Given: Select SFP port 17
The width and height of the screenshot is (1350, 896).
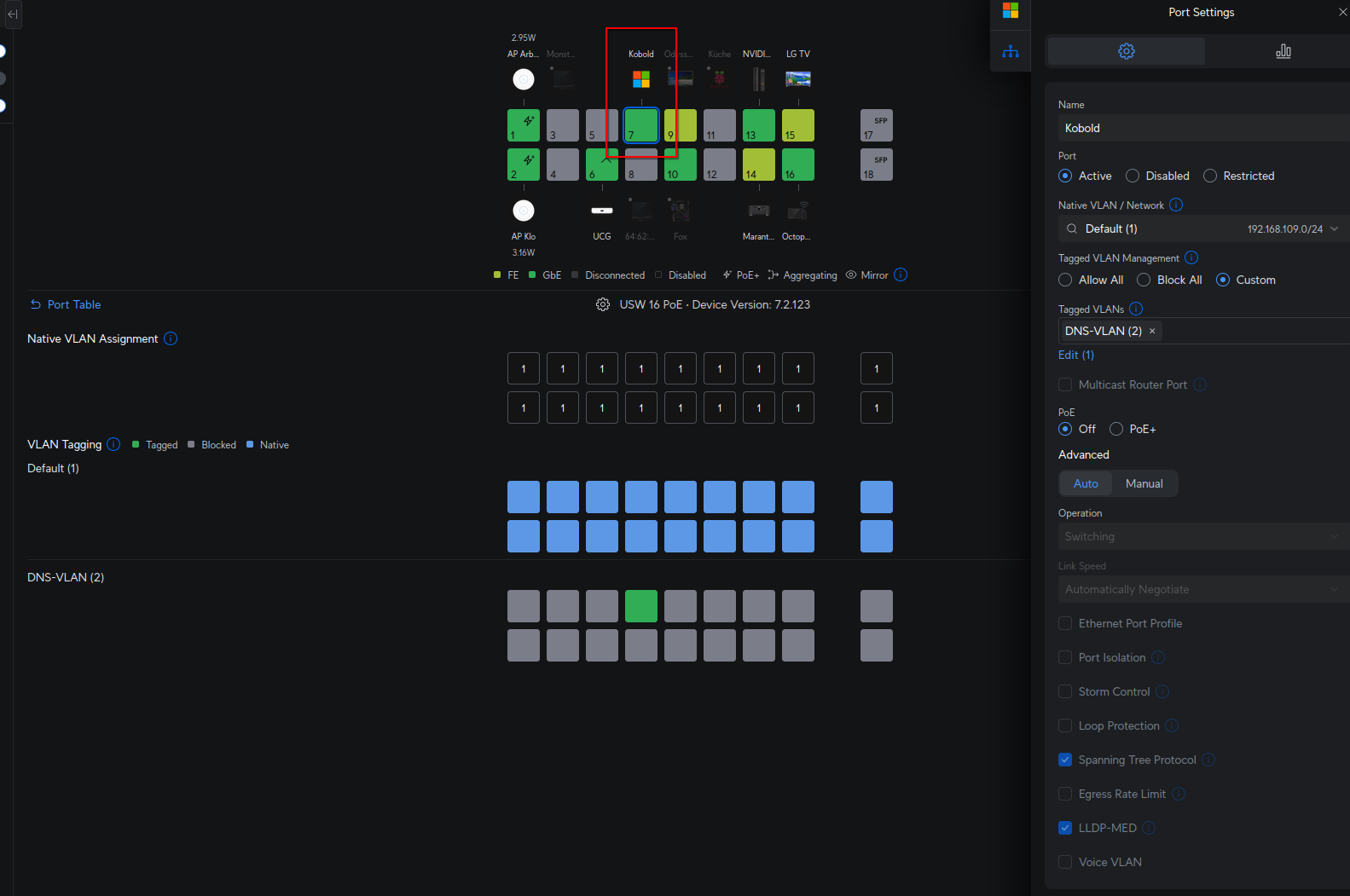Looking at the screenshot, I should 877,125.
